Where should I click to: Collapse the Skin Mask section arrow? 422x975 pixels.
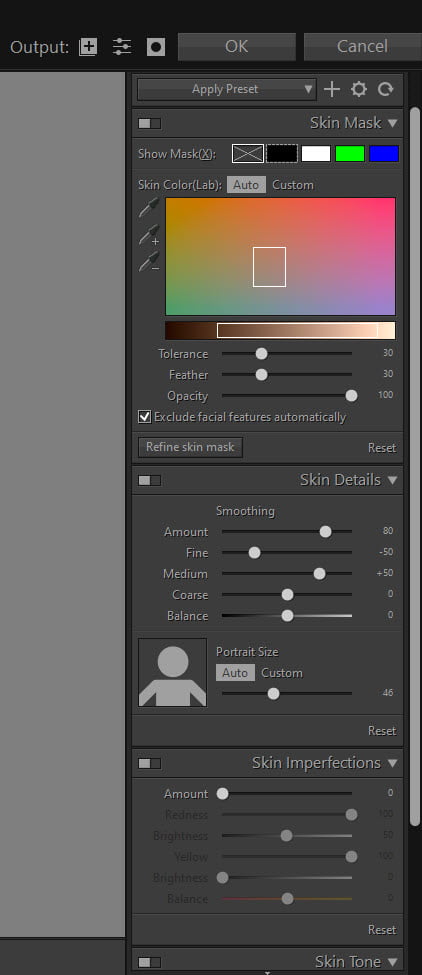(x=392, y=123)
